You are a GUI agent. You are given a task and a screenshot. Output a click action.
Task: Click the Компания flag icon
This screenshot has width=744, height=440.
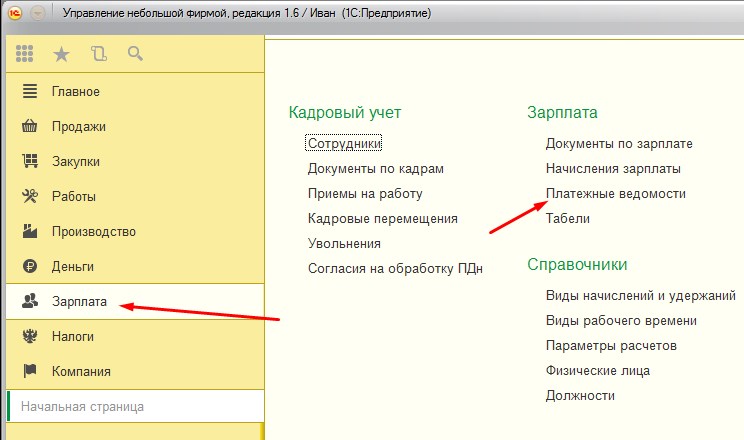(x=30, y=371)
